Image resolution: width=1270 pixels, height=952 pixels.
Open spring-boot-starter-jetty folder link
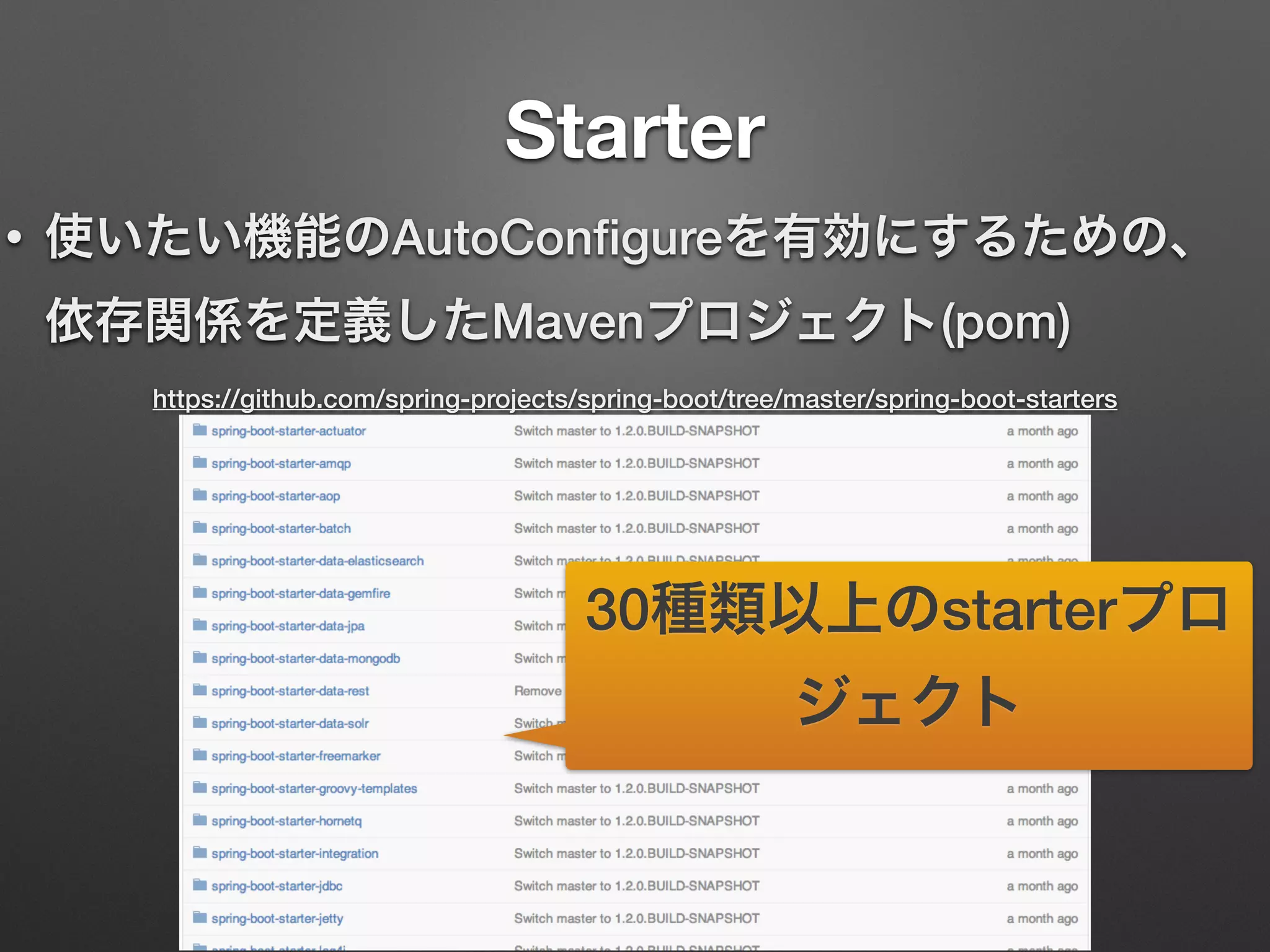[277, 919]
